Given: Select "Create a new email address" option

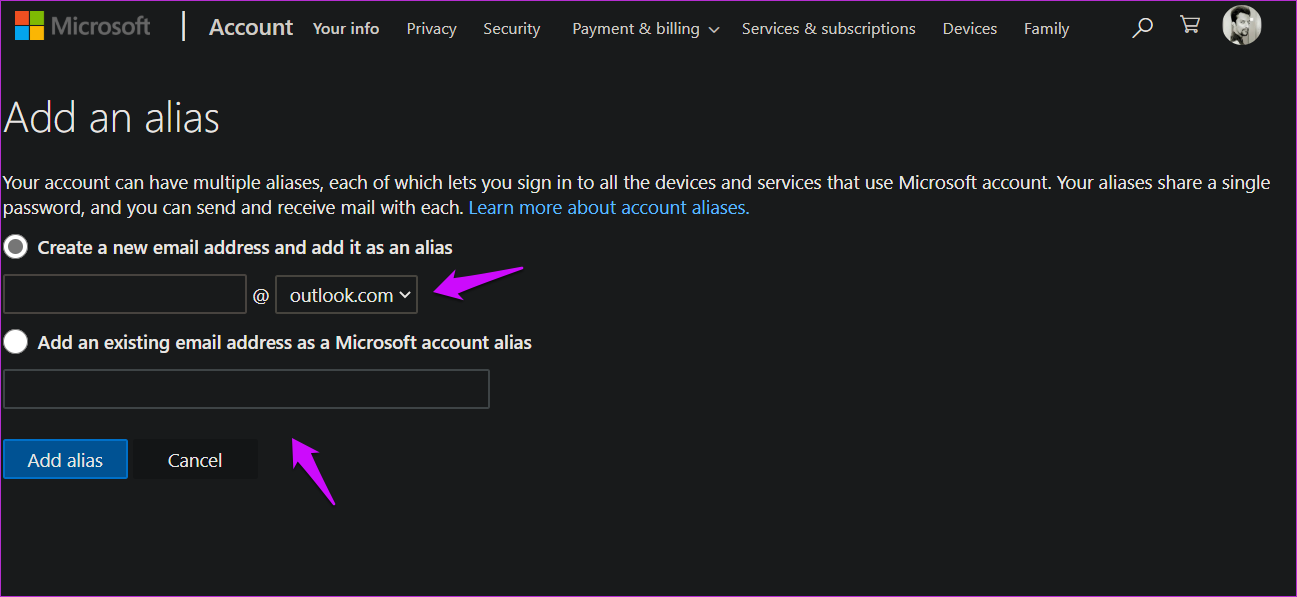Looking at the screenshot, I should click(15, 246).
